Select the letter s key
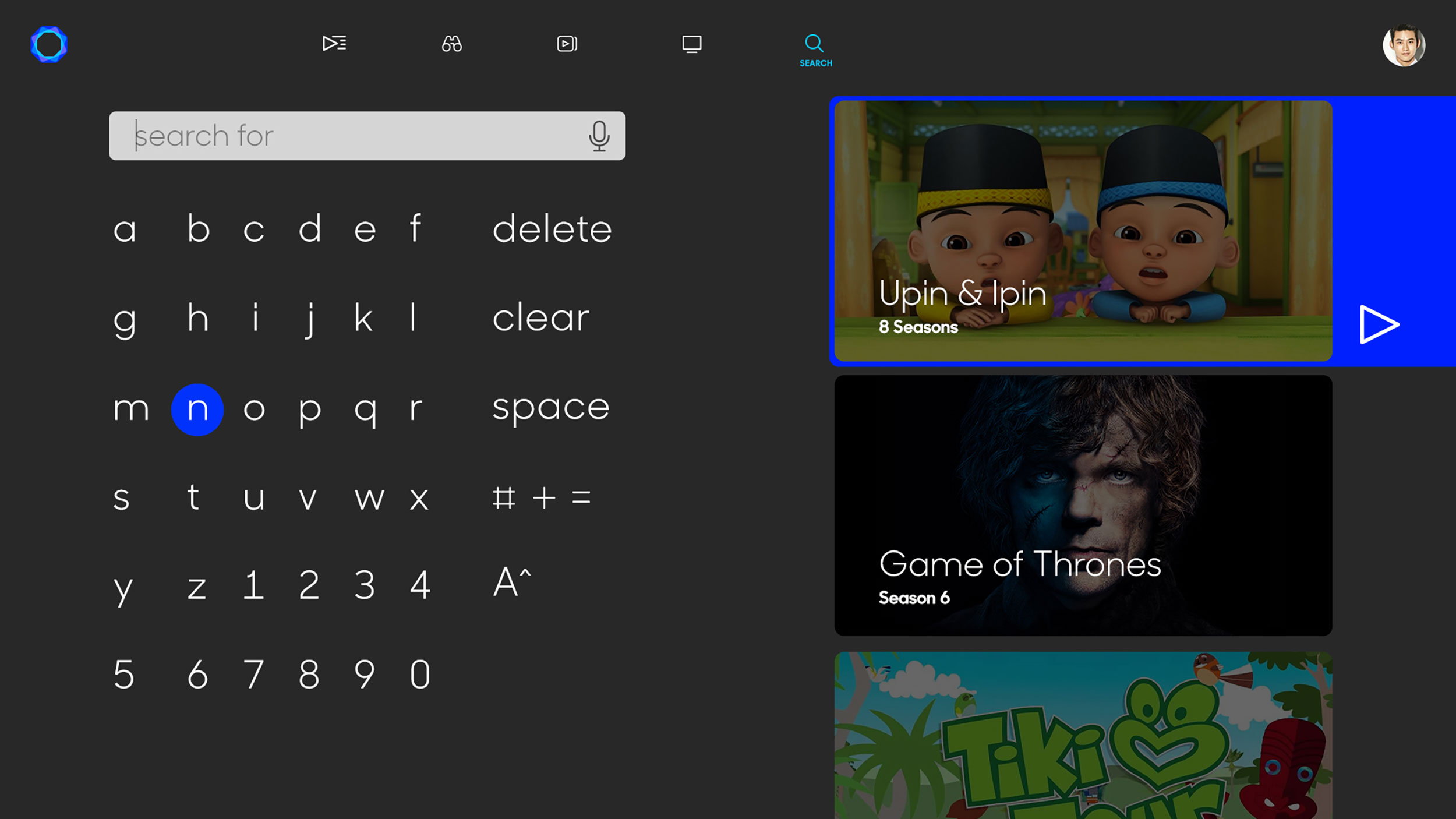This screenshot has width=1456, height=819. tap(121, 499)
